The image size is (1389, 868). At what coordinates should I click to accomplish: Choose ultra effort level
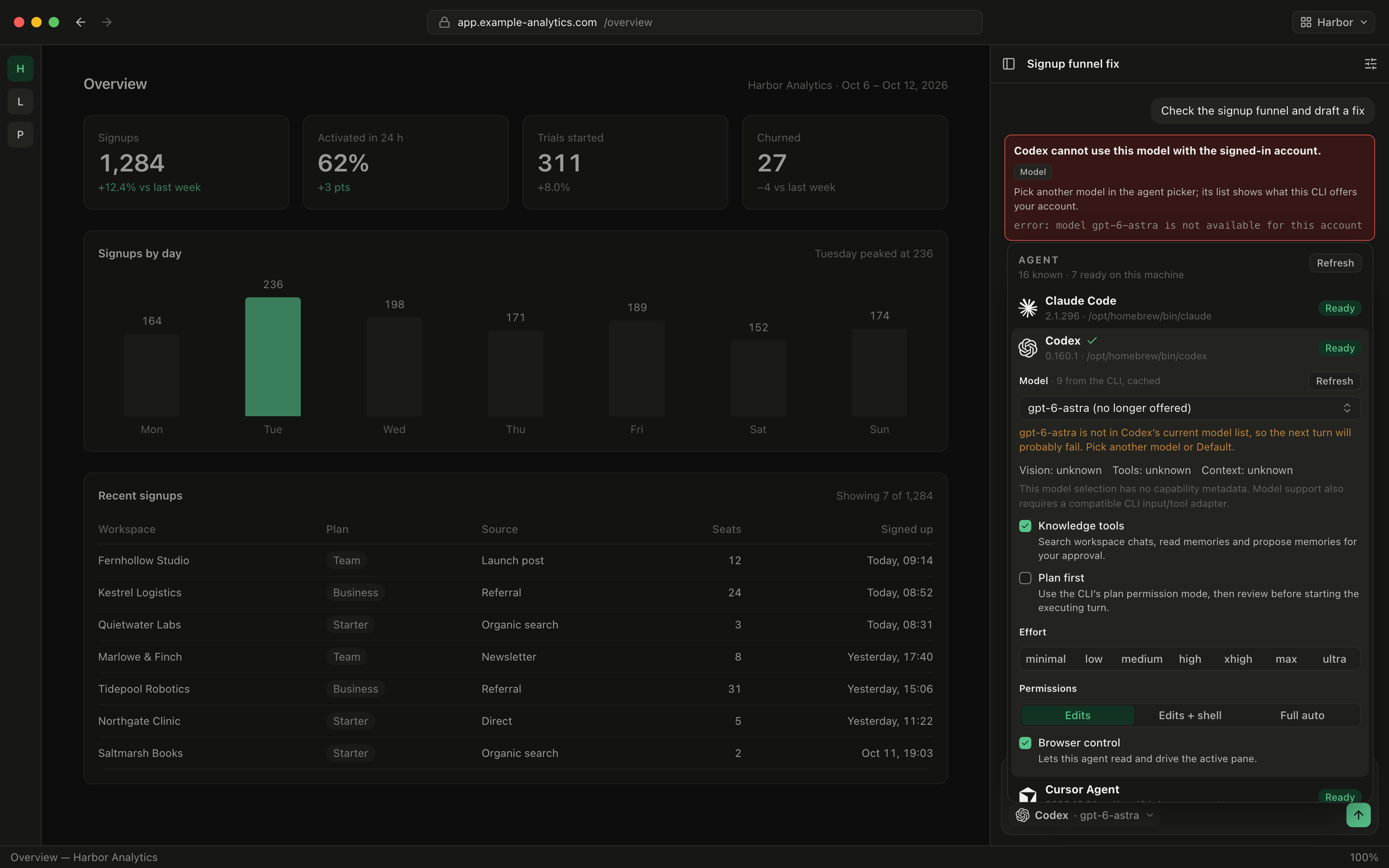[1334, 659]
